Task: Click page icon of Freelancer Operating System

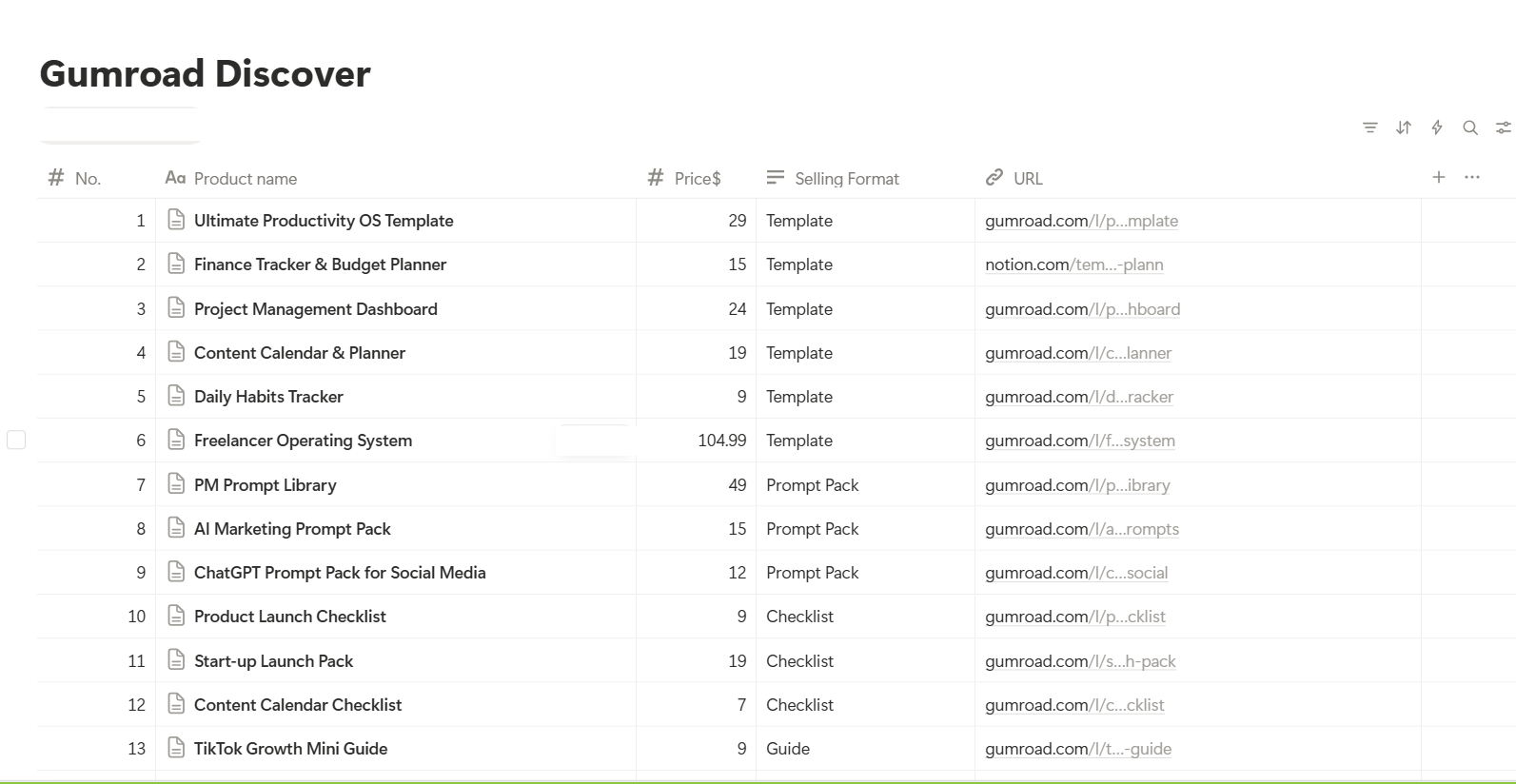Action: [176, 440]
